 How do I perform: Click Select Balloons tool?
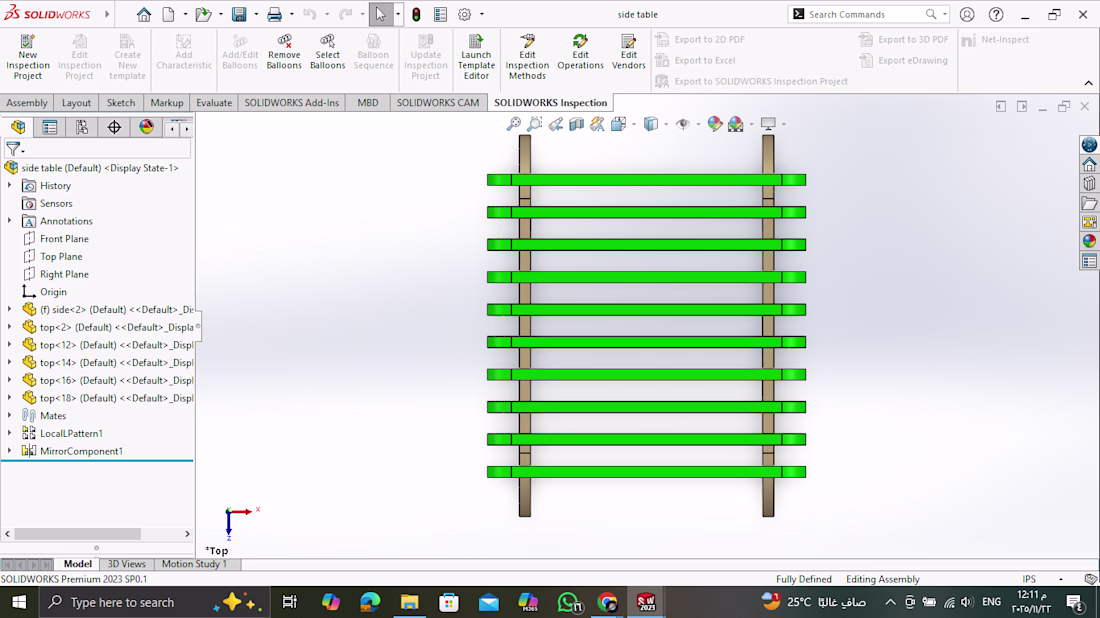pos(328,52)
